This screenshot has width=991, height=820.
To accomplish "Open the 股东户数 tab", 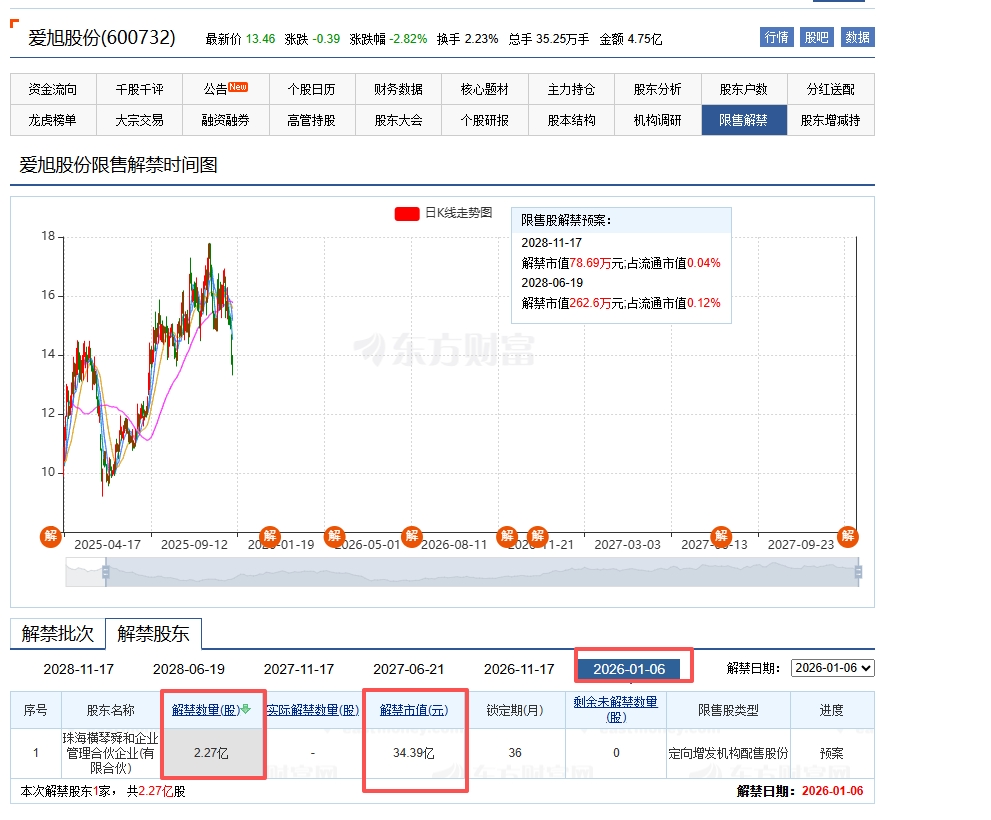I will (x=744, y=89).
